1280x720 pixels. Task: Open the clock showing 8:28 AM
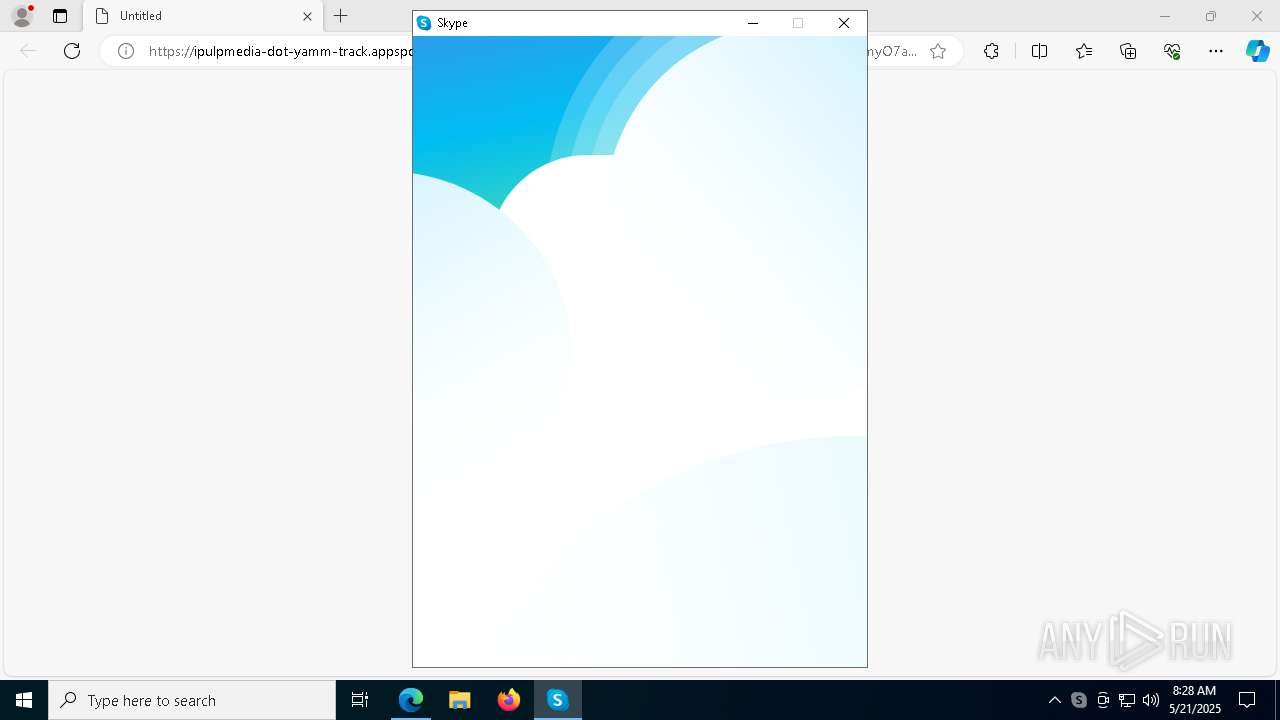click(1194, 700)
